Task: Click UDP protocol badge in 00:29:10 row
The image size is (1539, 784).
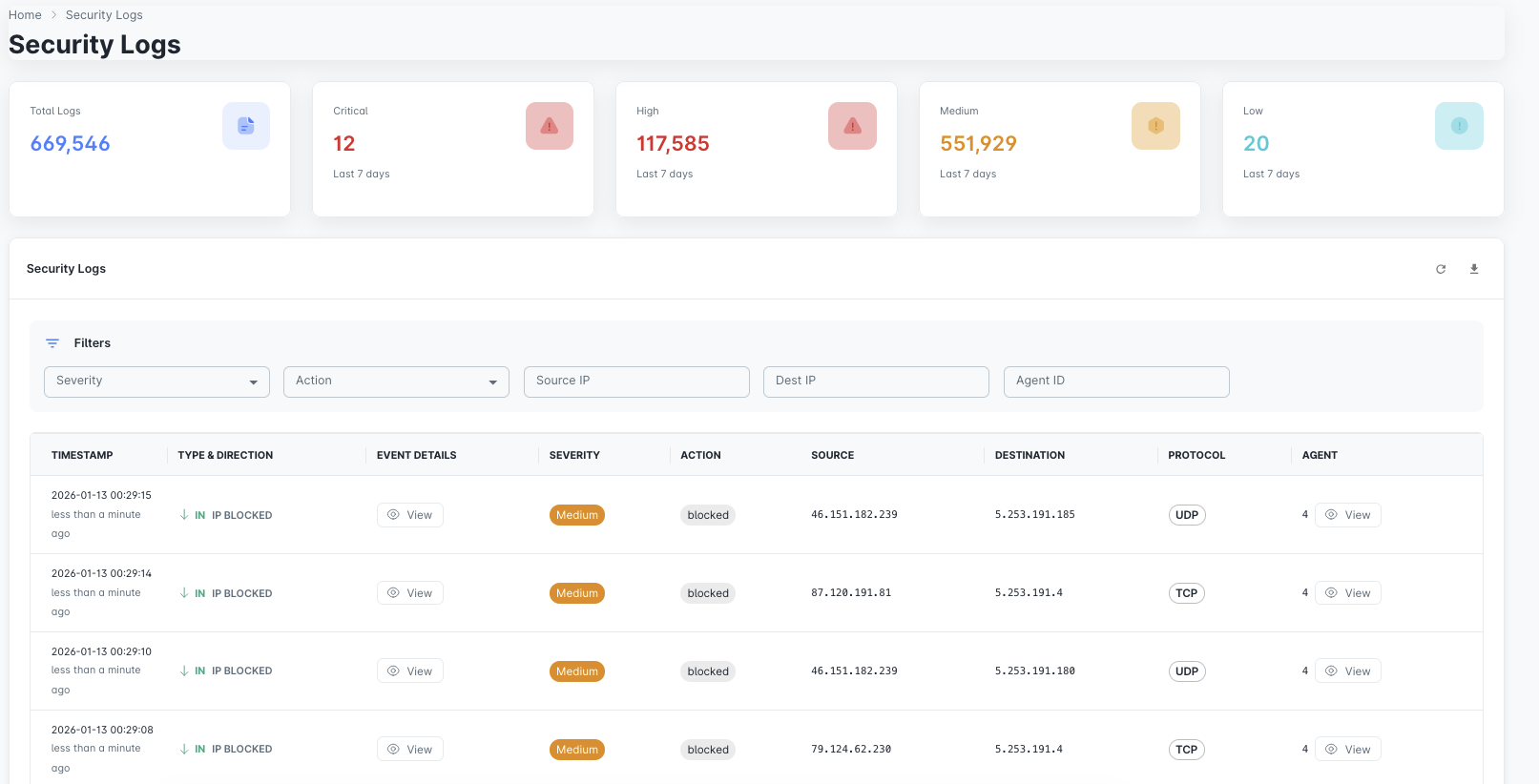Action: click(1187, 671)
